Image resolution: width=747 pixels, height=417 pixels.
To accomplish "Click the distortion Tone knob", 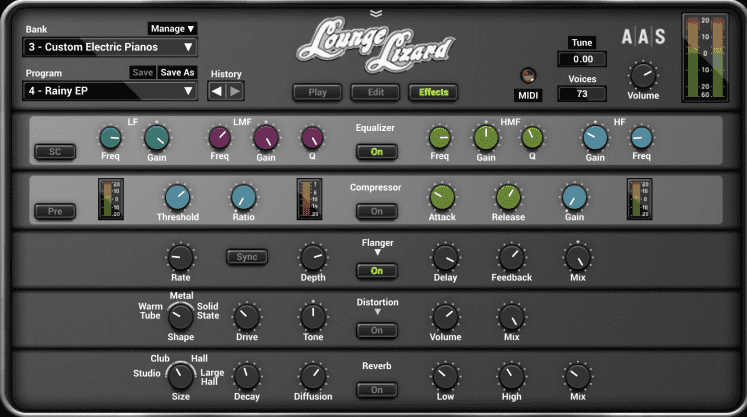I will [313, 317].
